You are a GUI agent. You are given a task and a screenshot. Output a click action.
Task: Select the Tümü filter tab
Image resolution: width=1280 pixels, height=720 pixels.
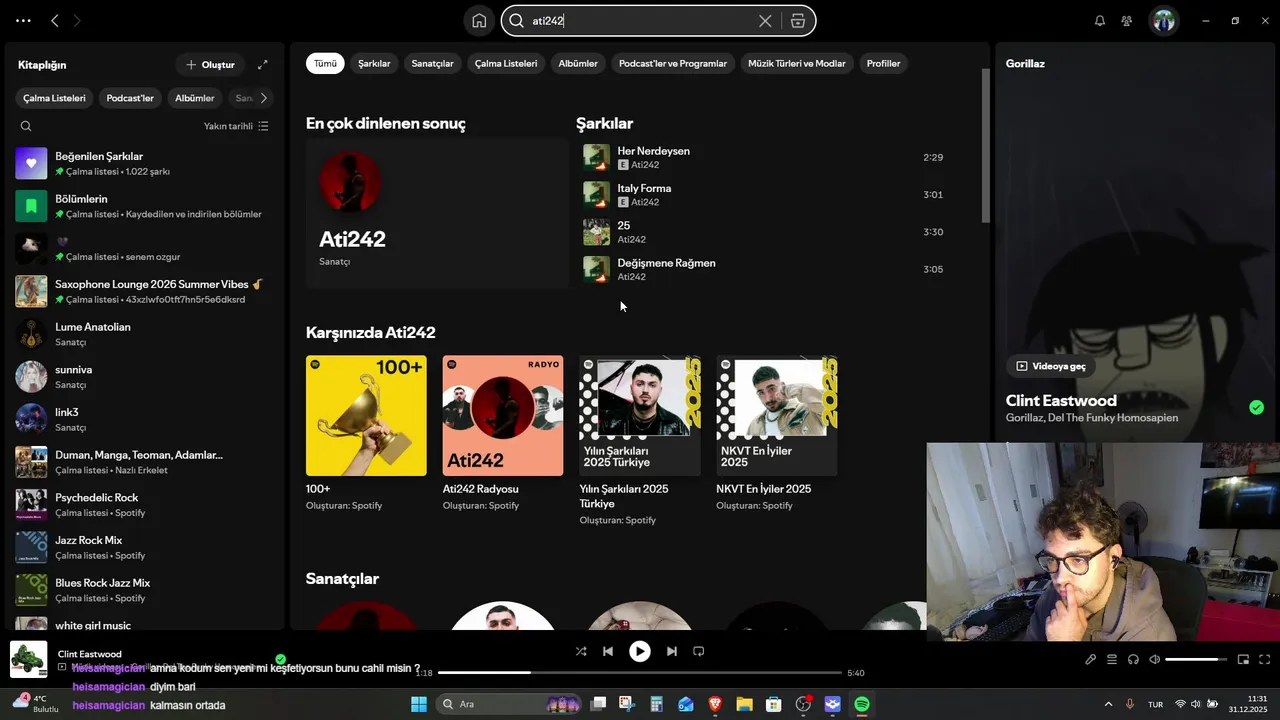point(326,63)
